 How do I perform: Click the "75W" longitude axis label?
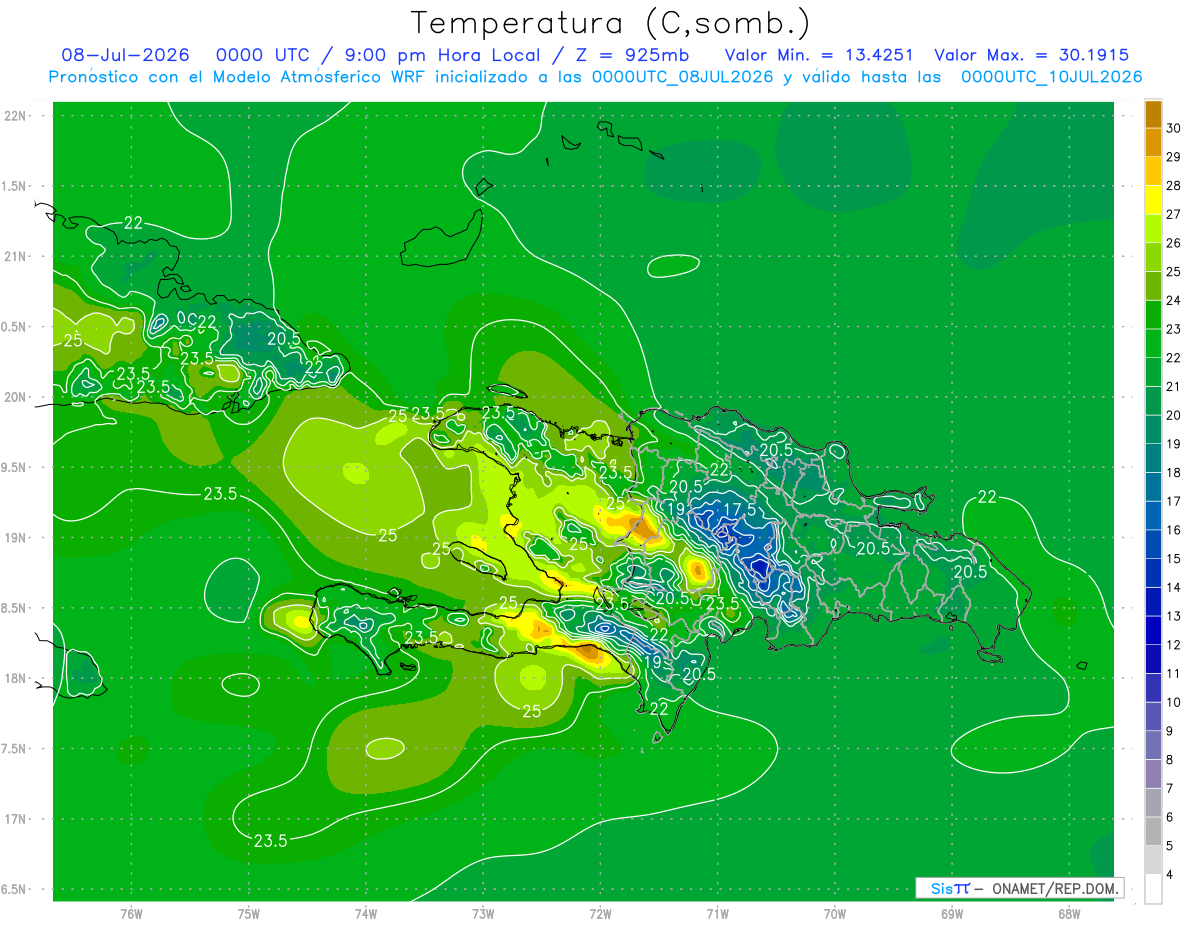point(249,914)
